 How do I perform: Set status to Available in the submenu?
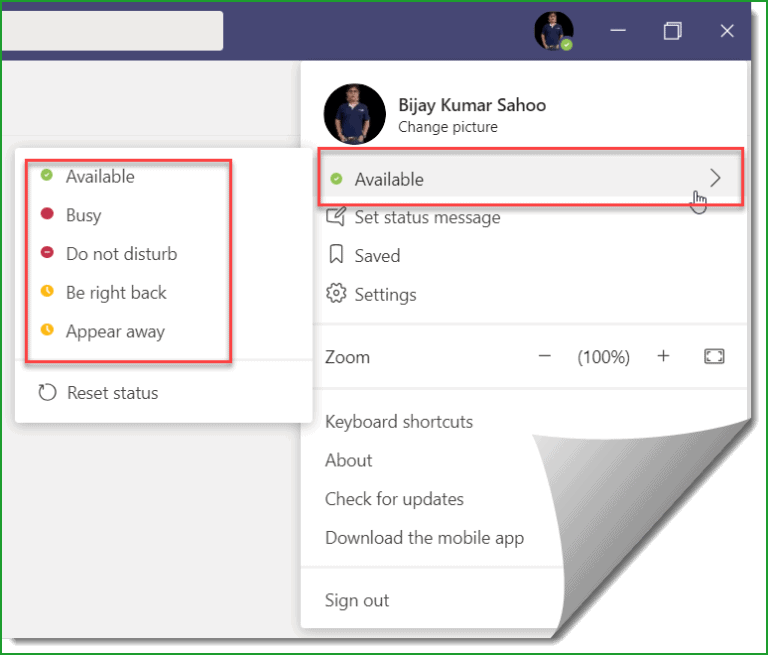99,177
